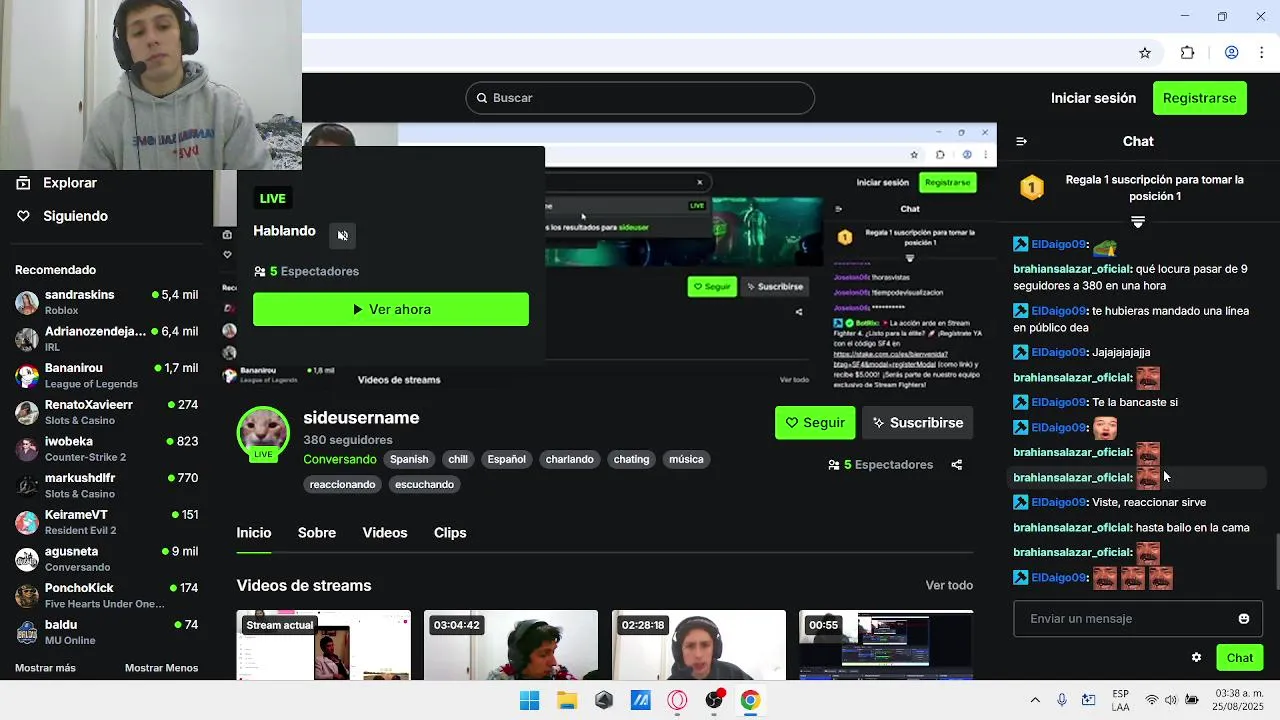
Task: Open Bananirou recommended channel
Action: coord(106,376)
